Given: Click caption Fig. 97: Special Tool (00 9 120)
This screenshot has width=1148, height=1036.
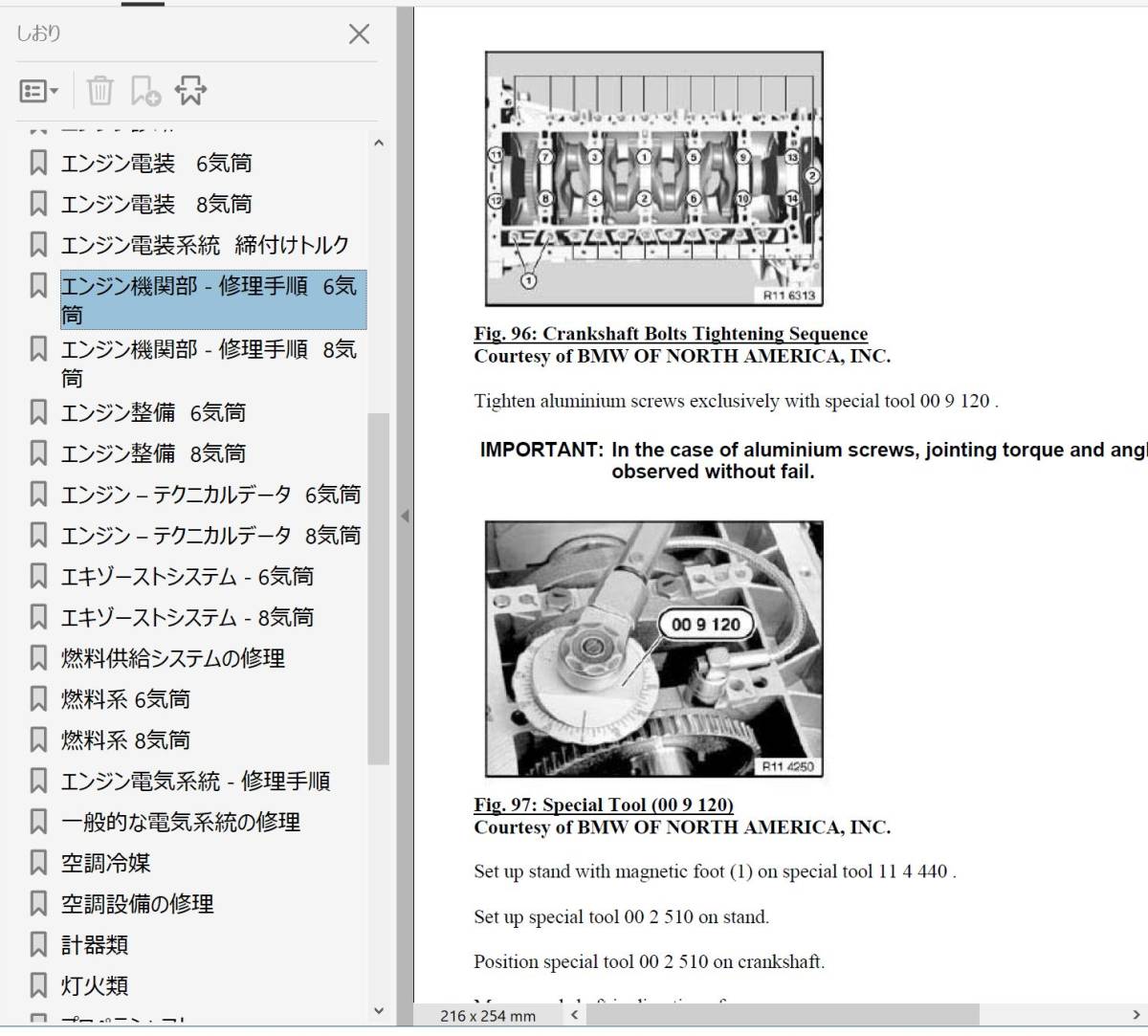Looking at the screenshot, I should pos(604,805).
